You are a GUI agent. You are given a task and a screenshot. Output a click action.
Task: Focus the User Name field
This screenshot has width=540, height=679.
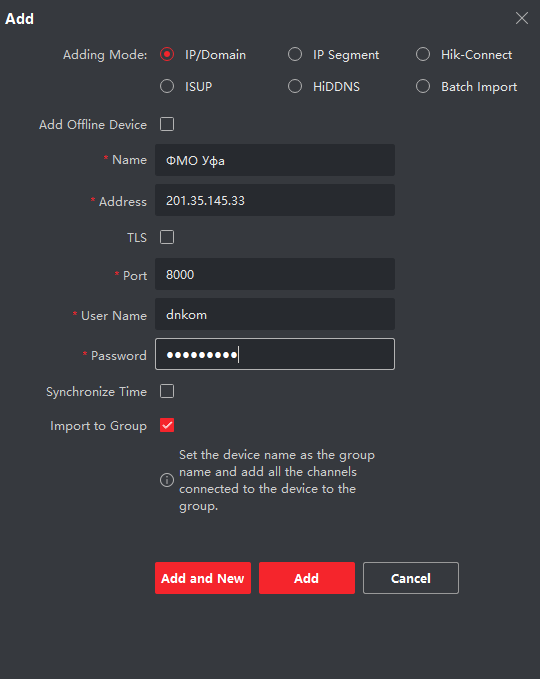(275, 314)
